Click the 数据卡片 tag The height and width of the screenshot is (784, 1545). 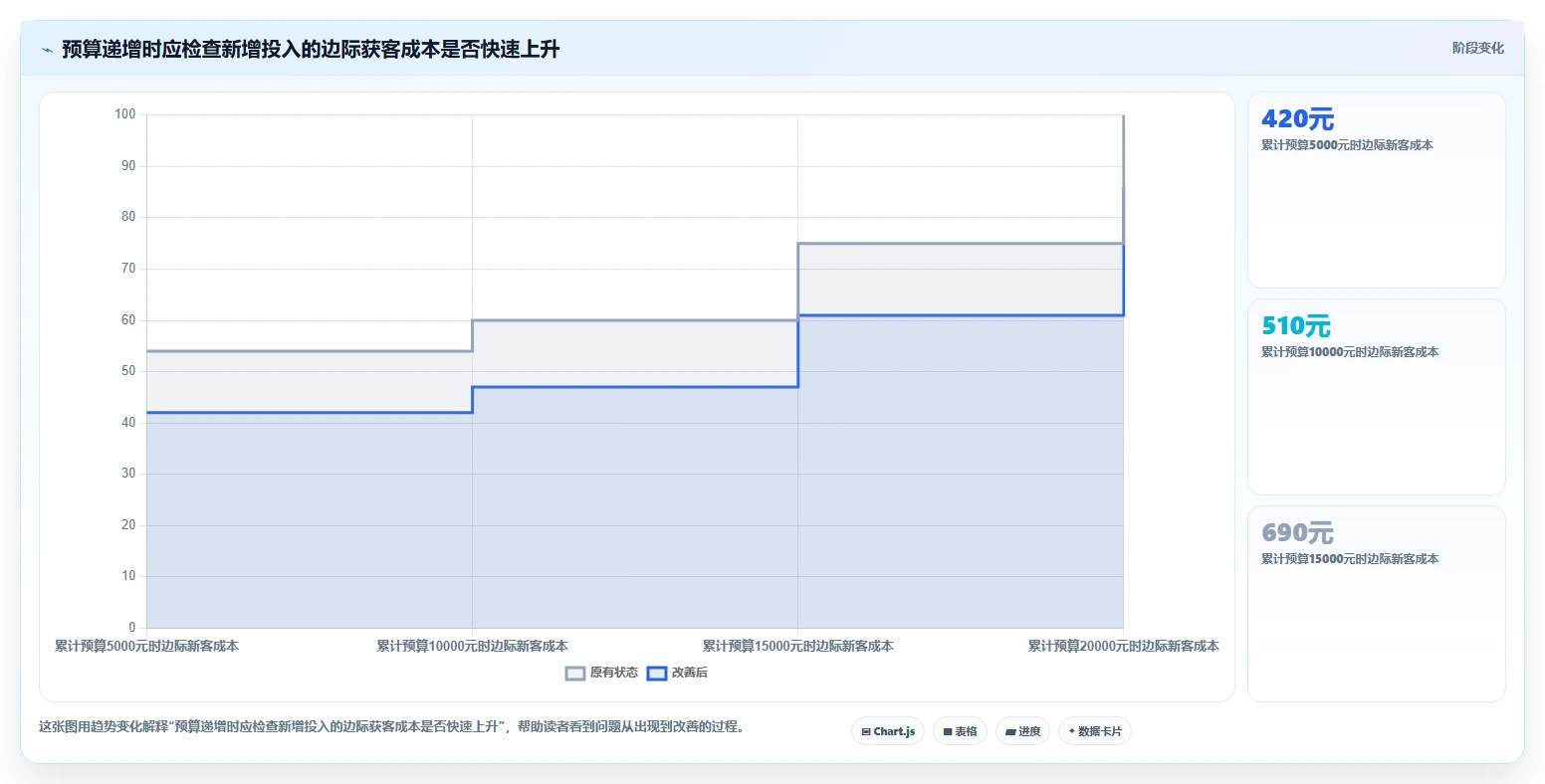pos(1095,731)
